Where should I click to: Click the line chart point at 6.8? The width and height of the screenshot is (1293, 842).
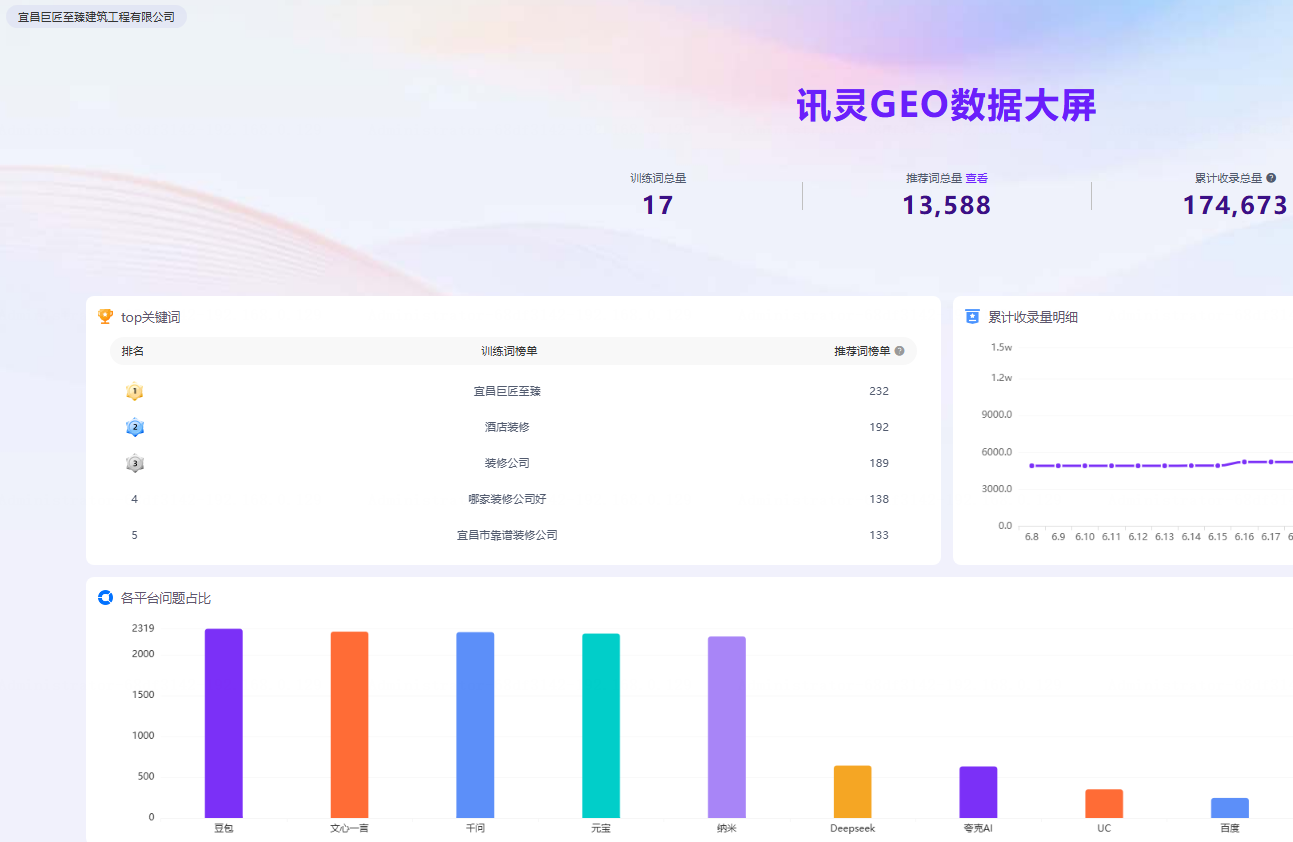[x=1032, y=465]
